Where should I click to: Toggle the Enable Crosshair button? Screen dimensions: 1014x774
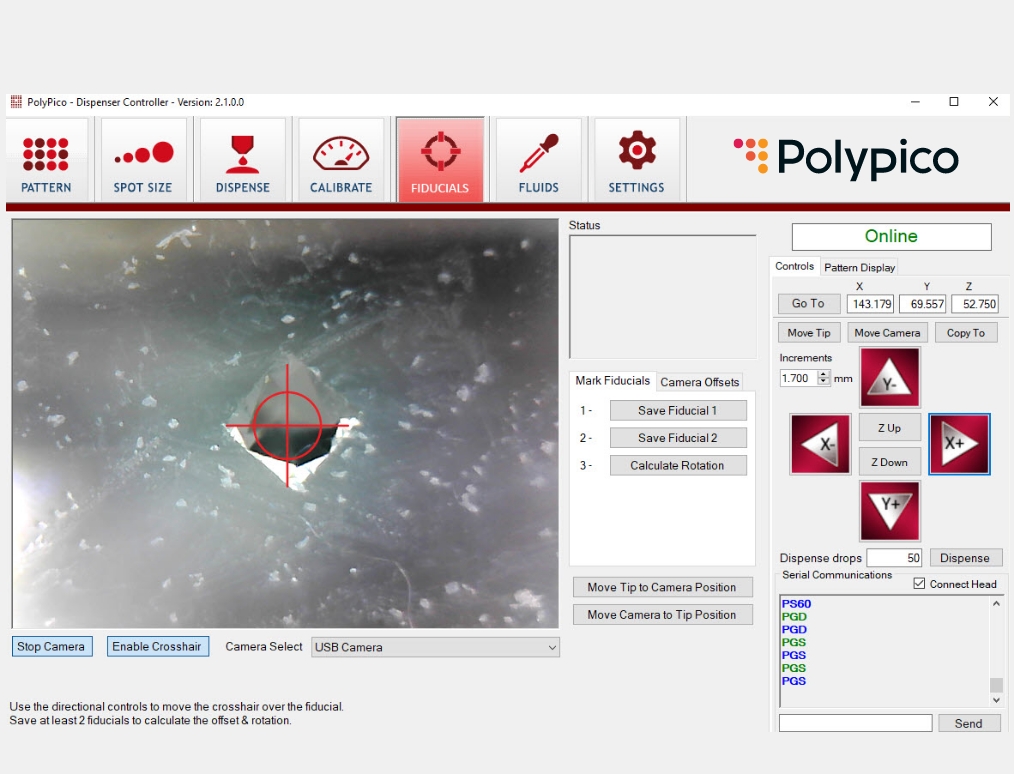(156, 647)
